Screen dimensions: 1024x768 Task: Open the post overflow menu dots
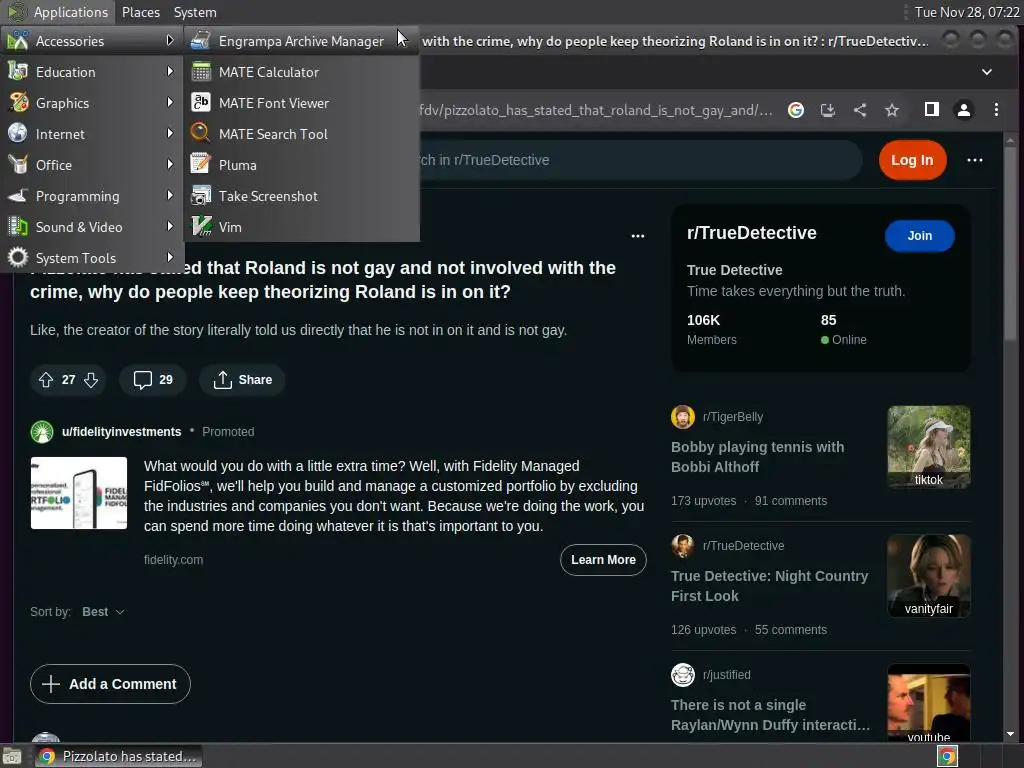pos(638,236)
